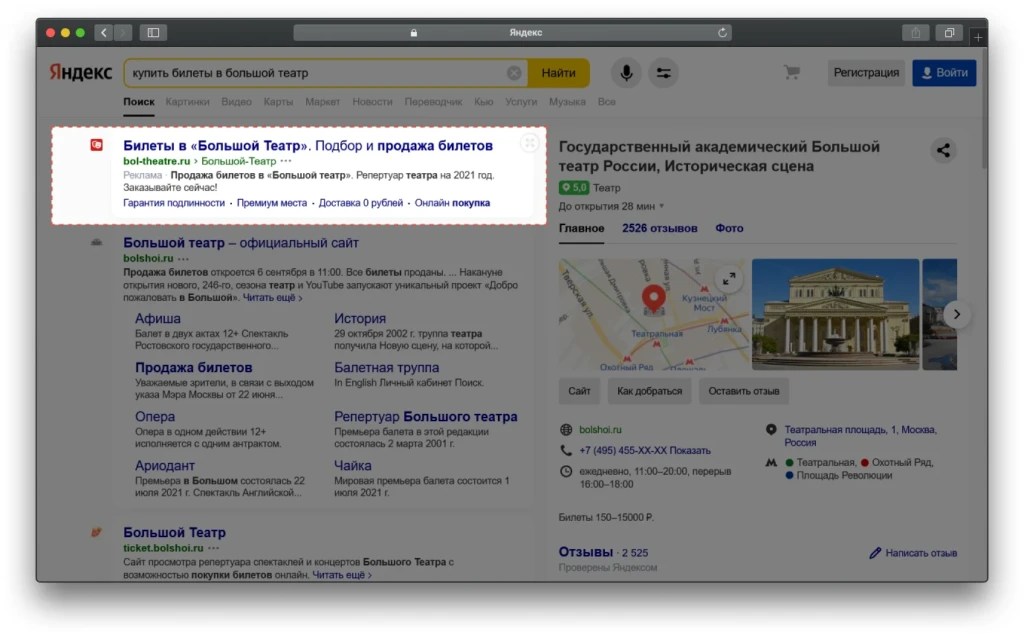Click the green 5,0 rating badge
Viewport: 1024px width, 636px height.
[573, 187]
